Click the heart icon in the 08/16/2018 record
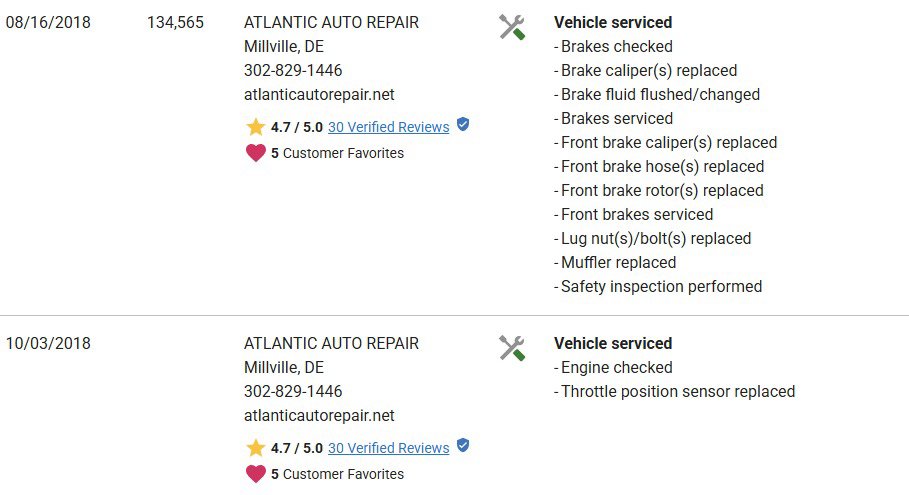This screenshot has height=495, width=909. point(256,153)
